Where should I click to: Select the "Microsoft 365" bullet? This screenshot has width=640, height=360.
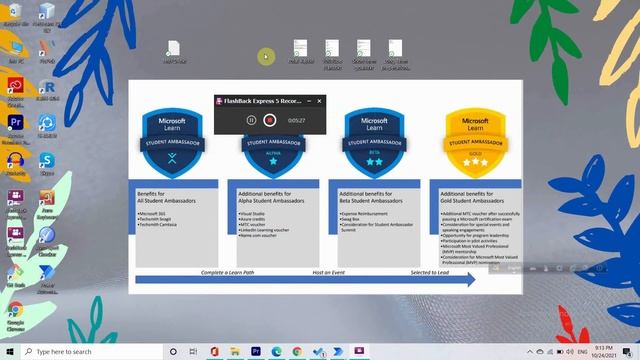tap(151, 213)
